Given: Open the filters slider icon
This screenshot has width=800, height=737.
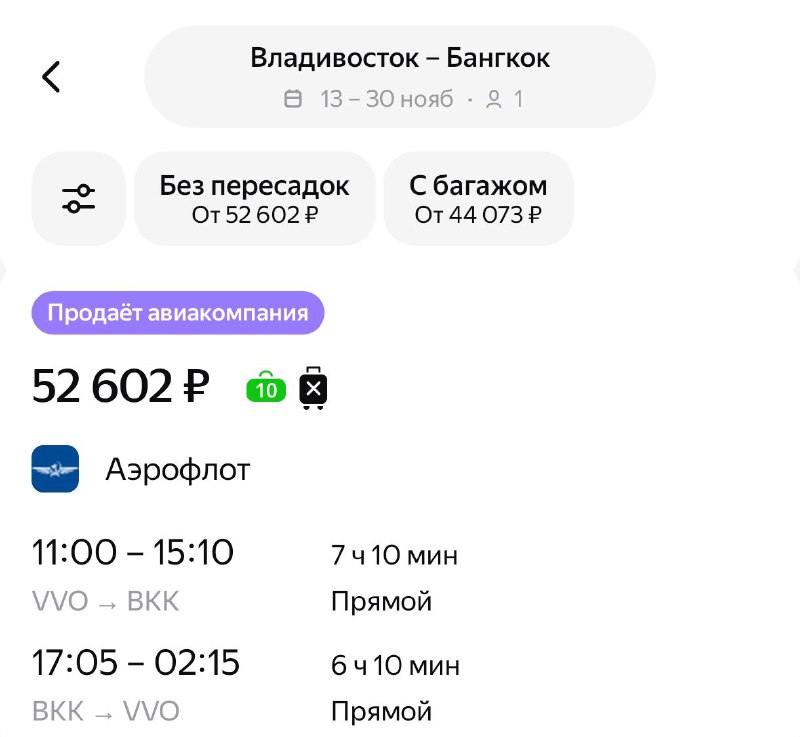Looking at the screenshot, I should coord(79,198).
